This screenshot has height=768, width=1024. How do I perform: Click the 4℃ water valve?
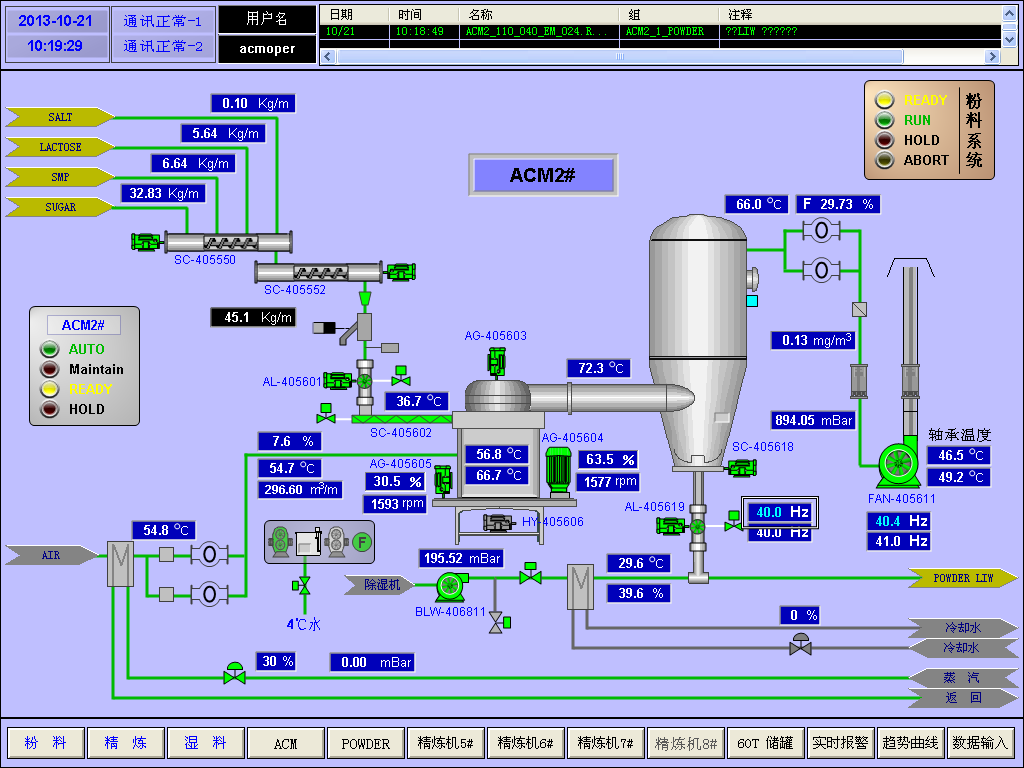(302, 586)
